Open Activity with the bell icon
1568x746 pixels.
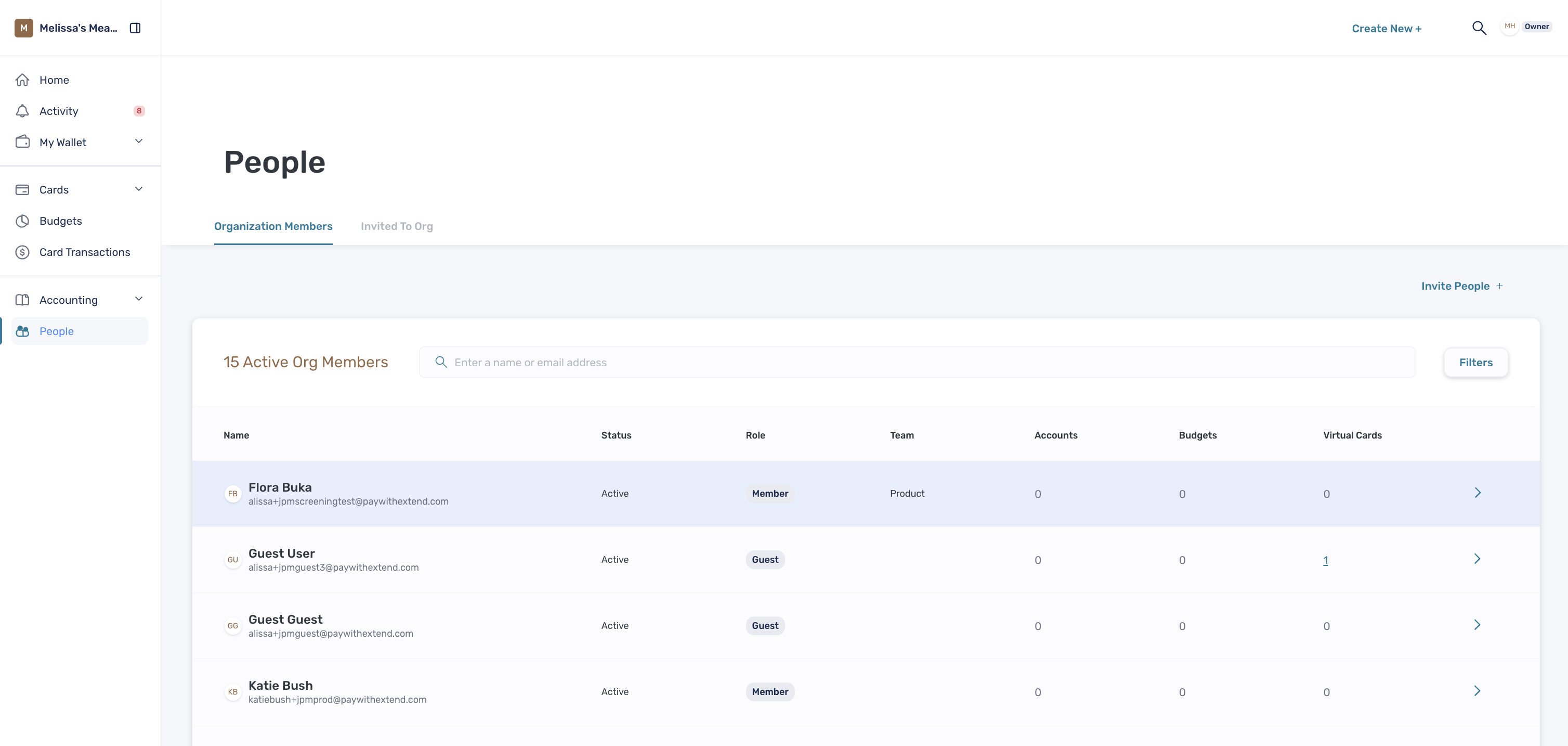click(22, 111)
